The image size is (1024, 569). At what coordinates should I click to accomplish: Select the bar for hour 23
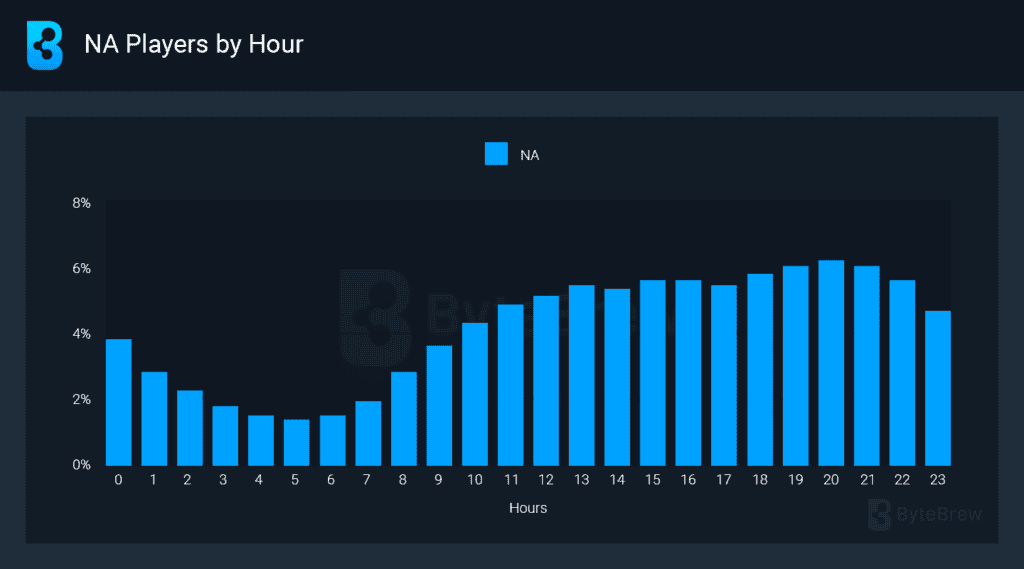(x=937, y=388)
